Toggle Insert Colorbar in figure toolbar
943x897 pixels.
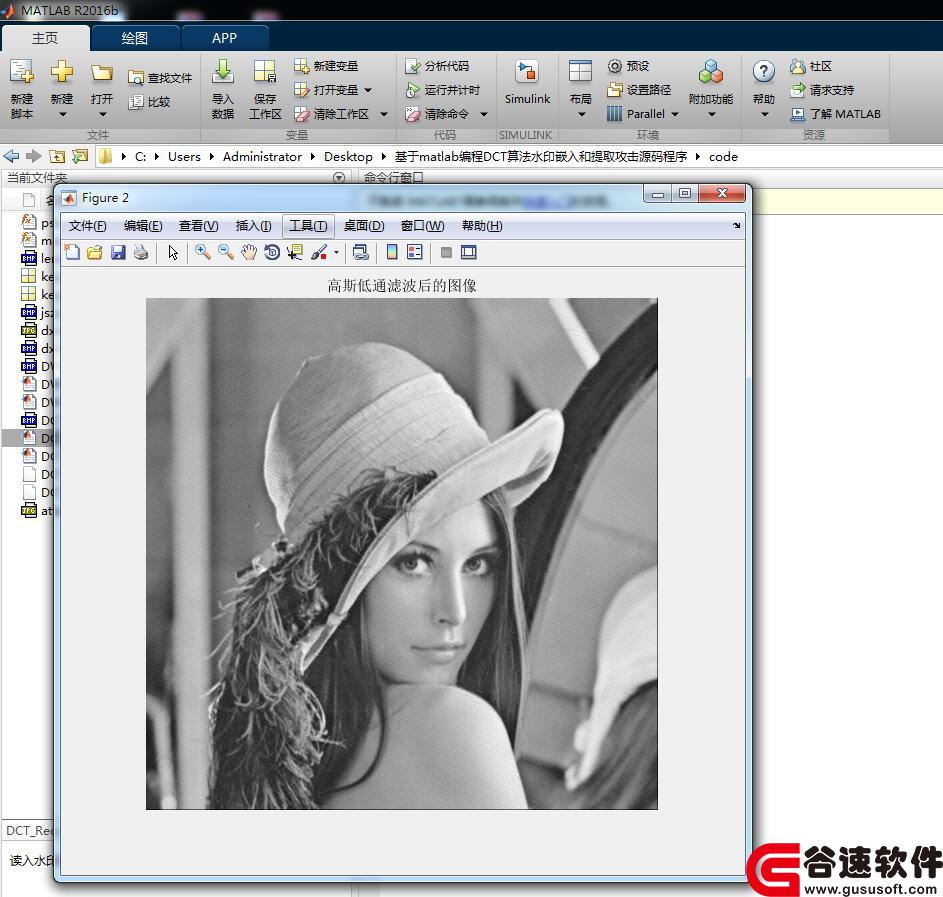click(392, 252)
